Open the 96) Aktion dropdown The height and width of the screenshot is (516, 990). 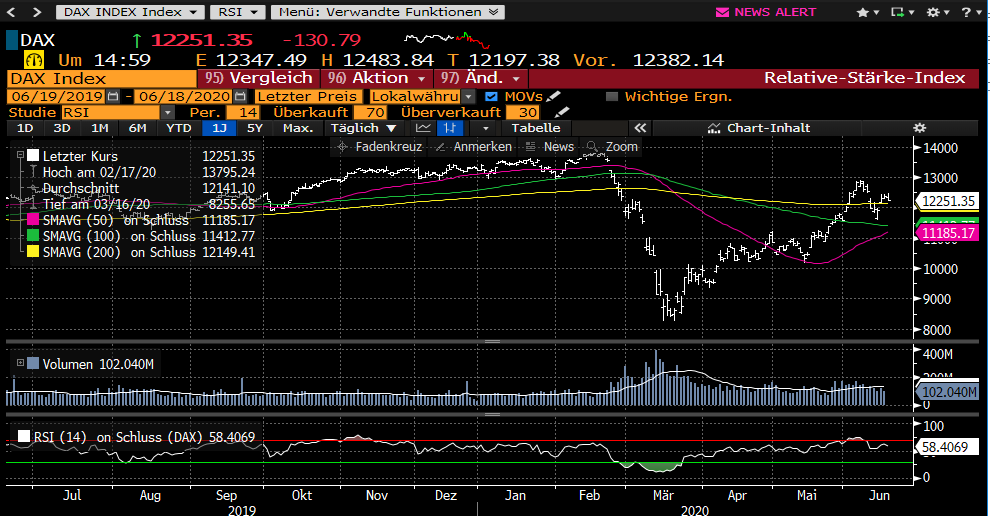coord(376,78)
